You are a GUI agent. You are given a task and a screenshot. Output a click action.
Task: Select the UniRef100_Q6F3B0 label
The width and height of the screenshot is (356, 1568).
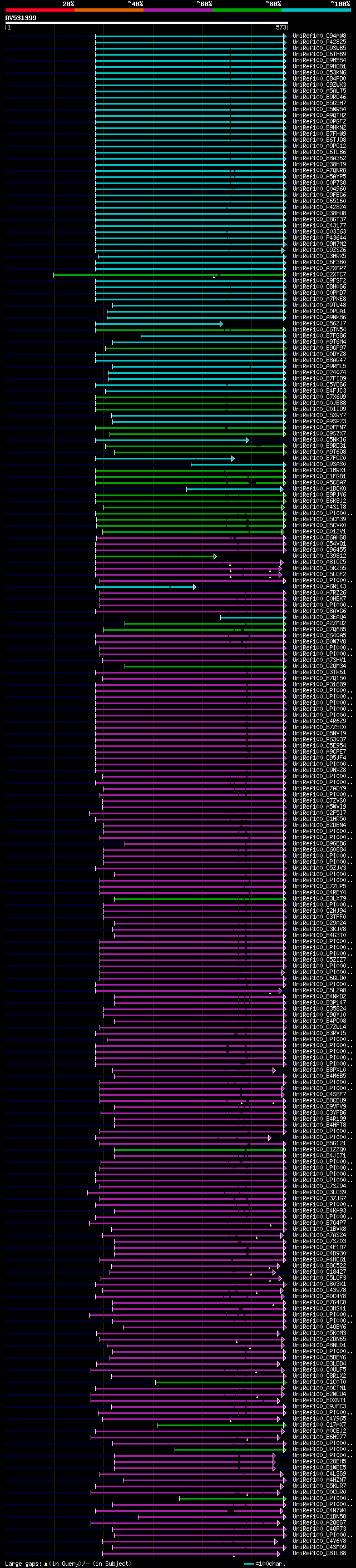(319, 263)
